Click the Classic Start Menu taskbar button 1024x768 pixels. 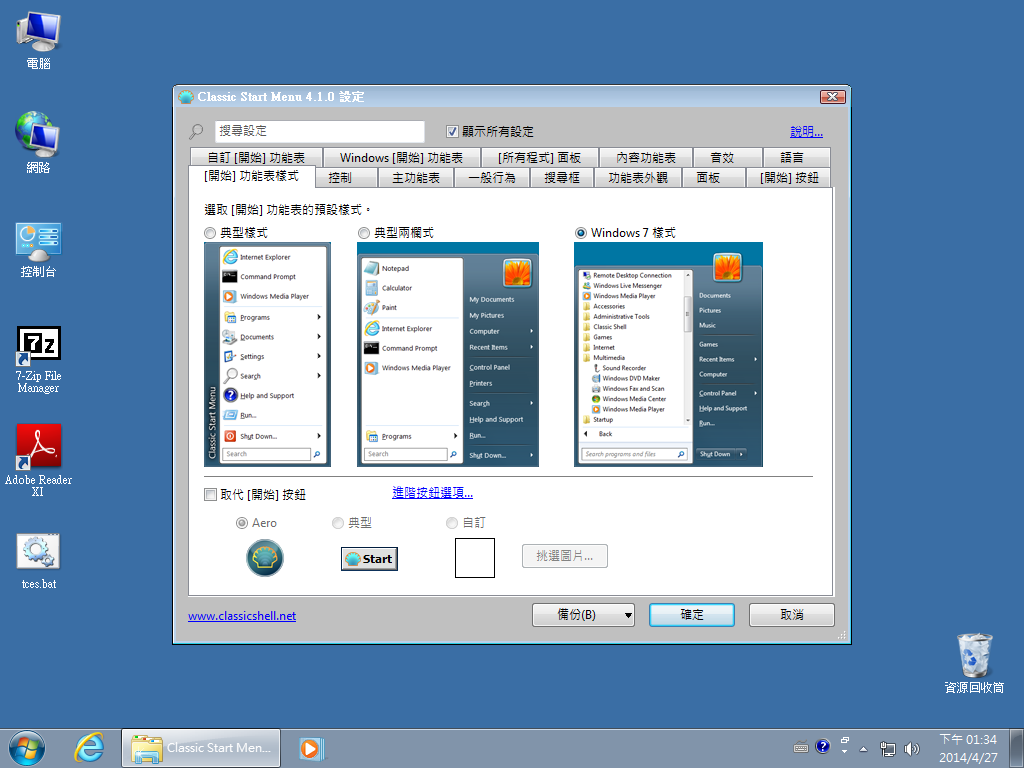(201, 748)
